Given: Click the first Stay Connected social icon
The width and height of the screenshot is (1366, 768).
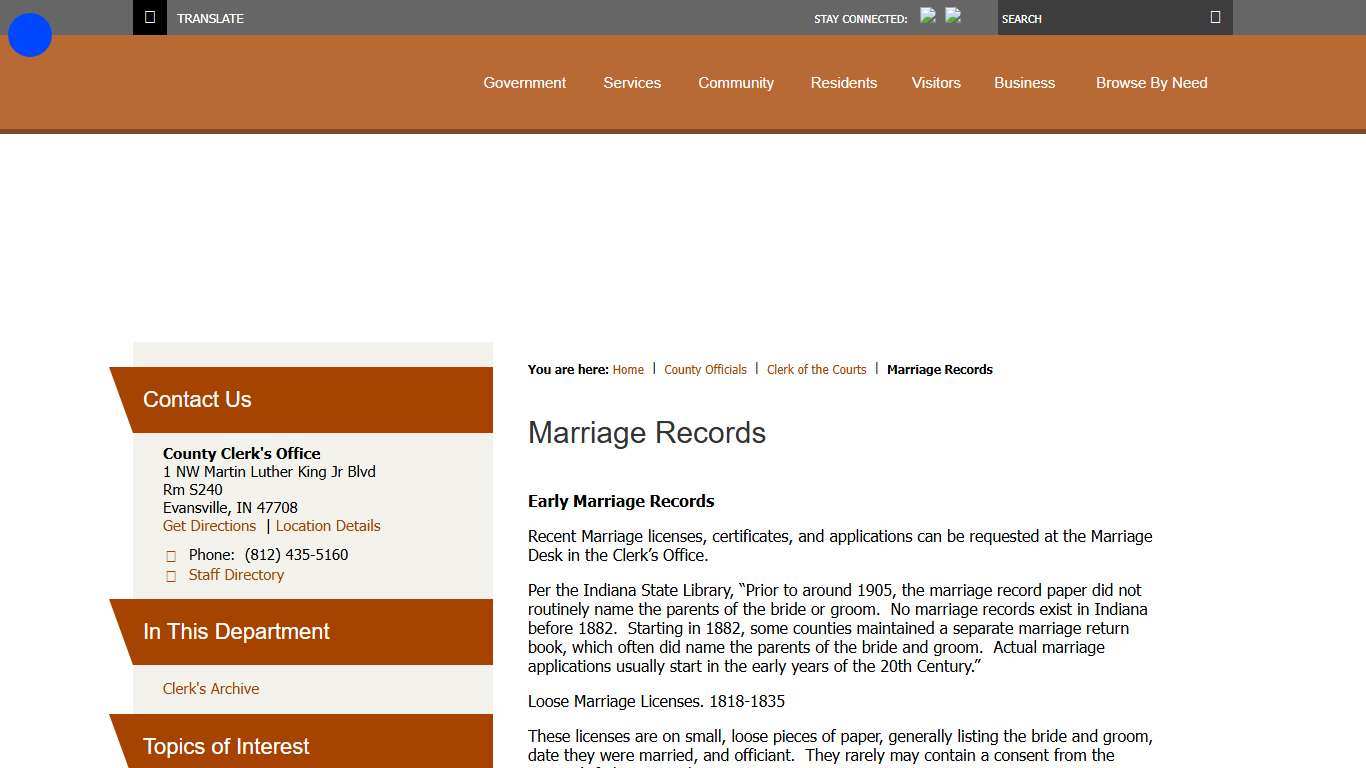Looking at the screenshot, I should (x=928, y=16).
